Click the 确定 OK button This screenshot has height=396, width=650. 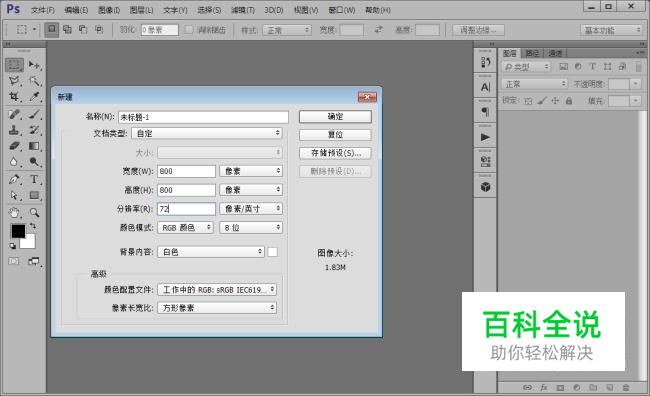pos(335,117)
